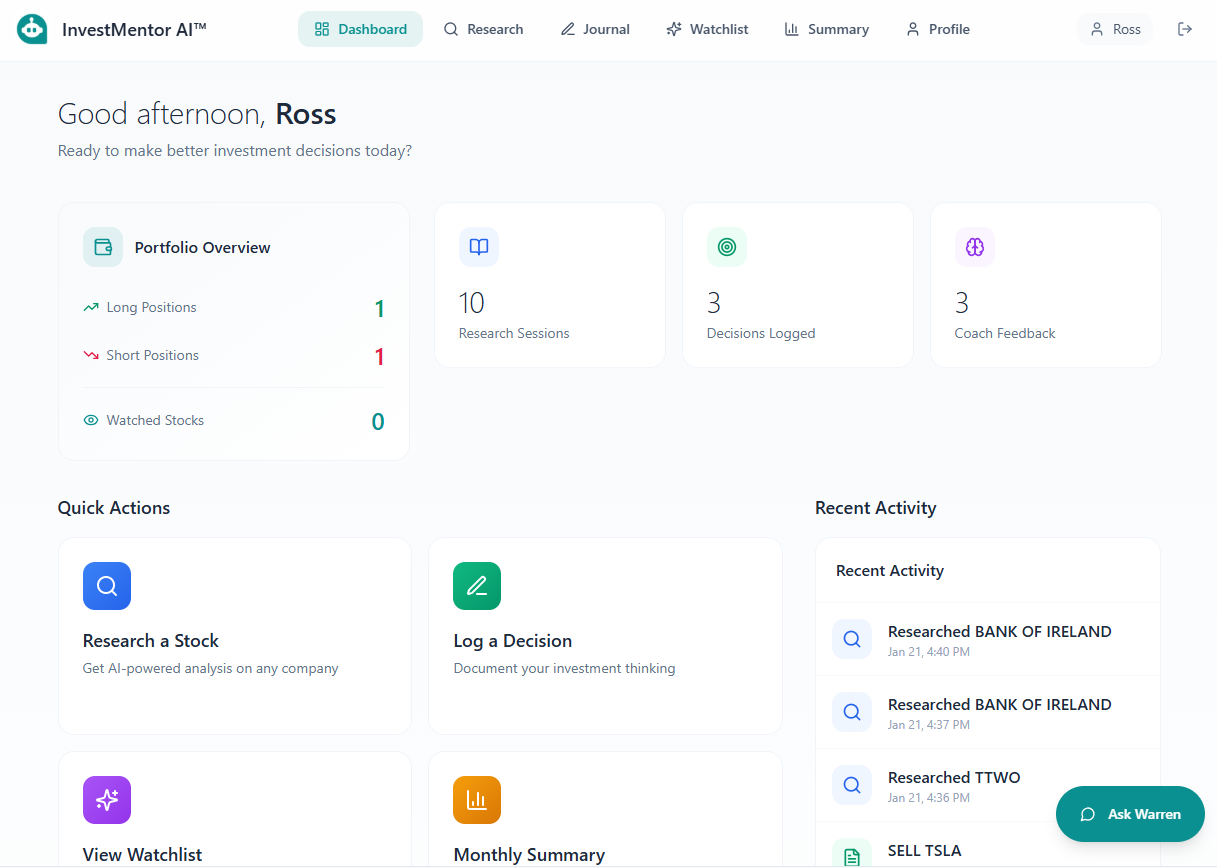Click the Researched TTWO activity entry
Screen dimensions: 1217x868
point(988,785)
